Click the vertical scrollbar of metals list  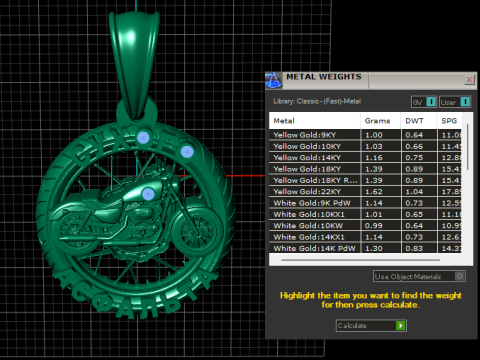click(x=468, y=147)
